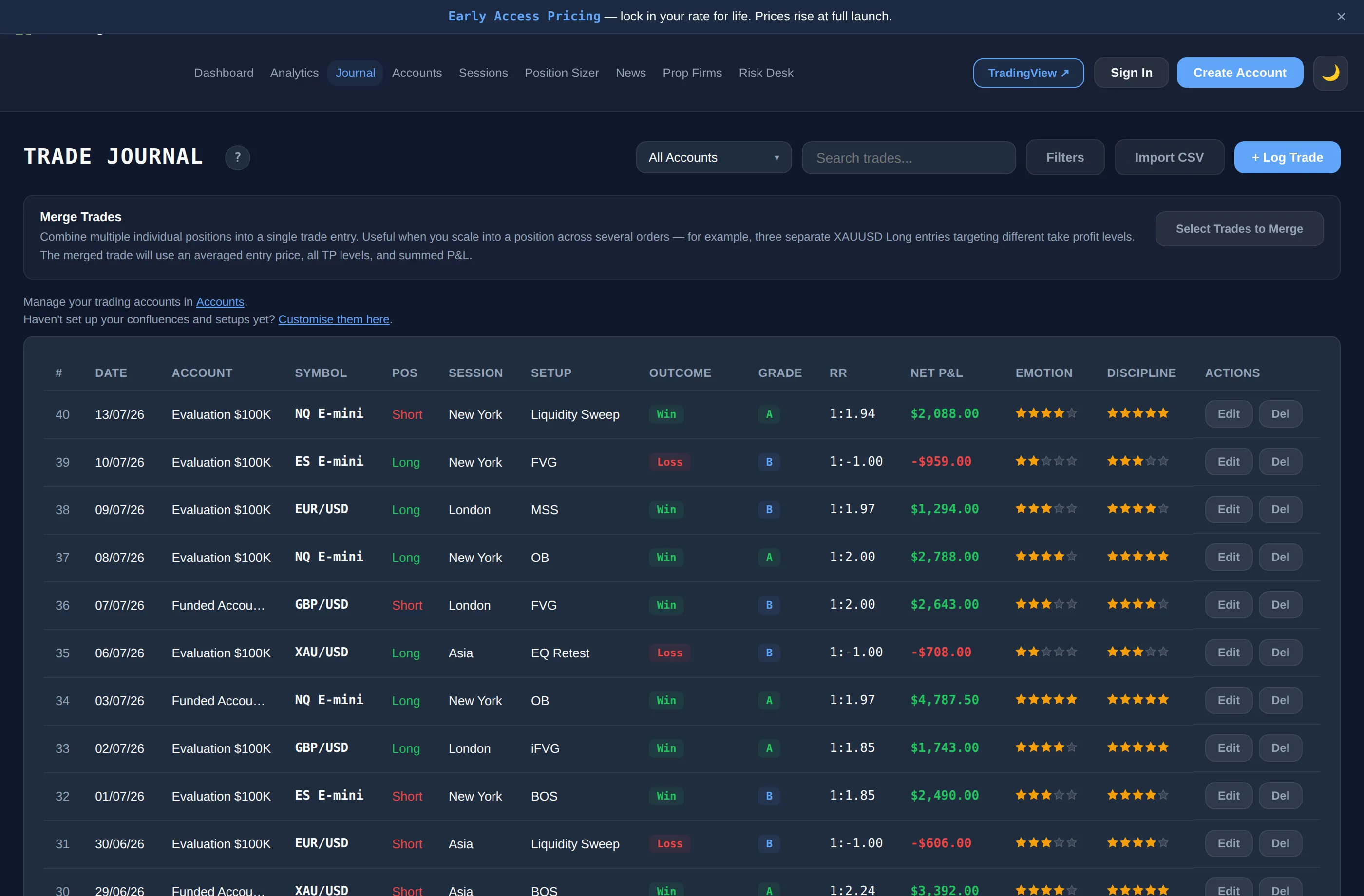Click the Funded Accou… cell on trade 36

[x=218, y=606]
